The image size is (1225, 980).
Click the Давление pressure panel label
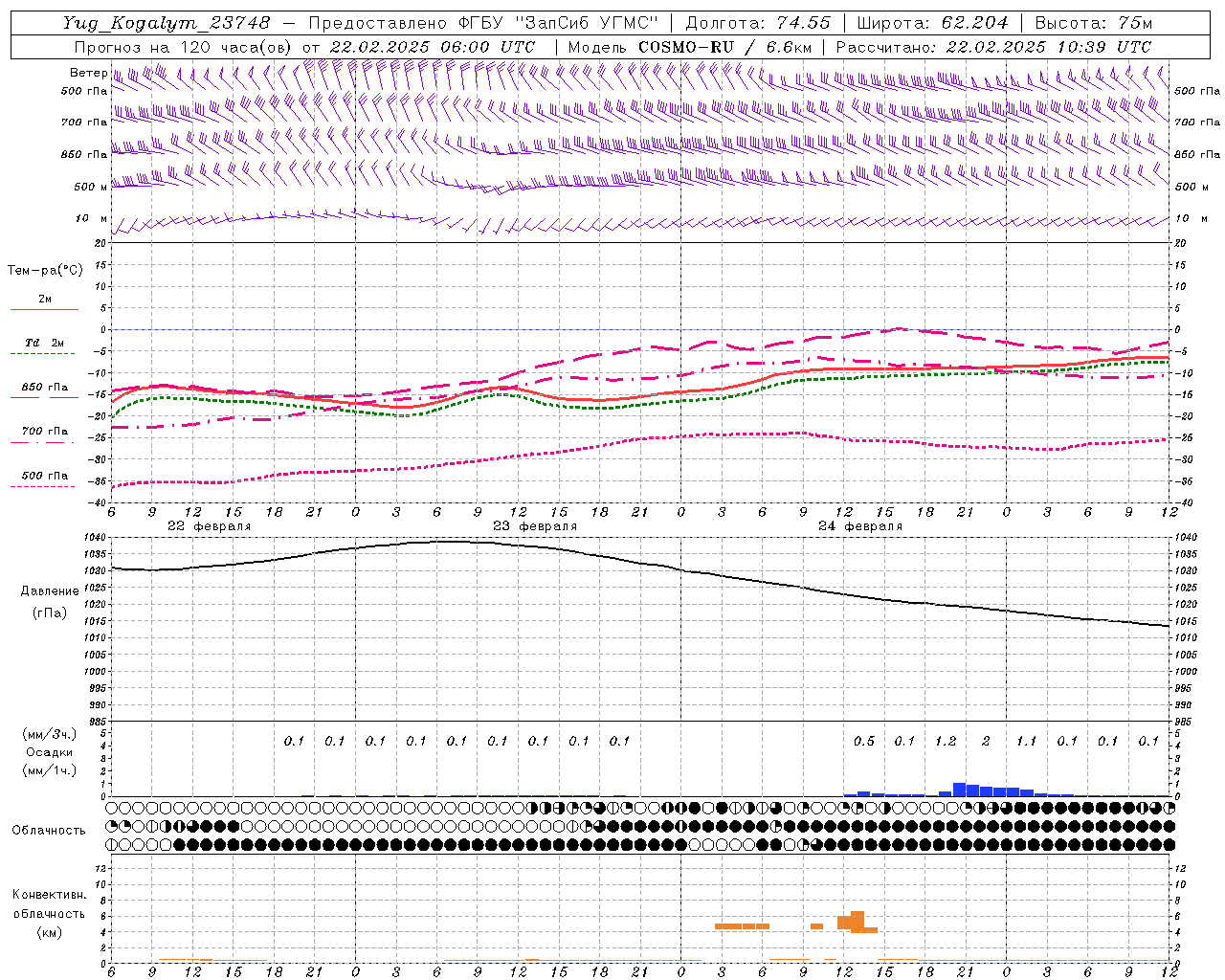click(x=50, y=591)
